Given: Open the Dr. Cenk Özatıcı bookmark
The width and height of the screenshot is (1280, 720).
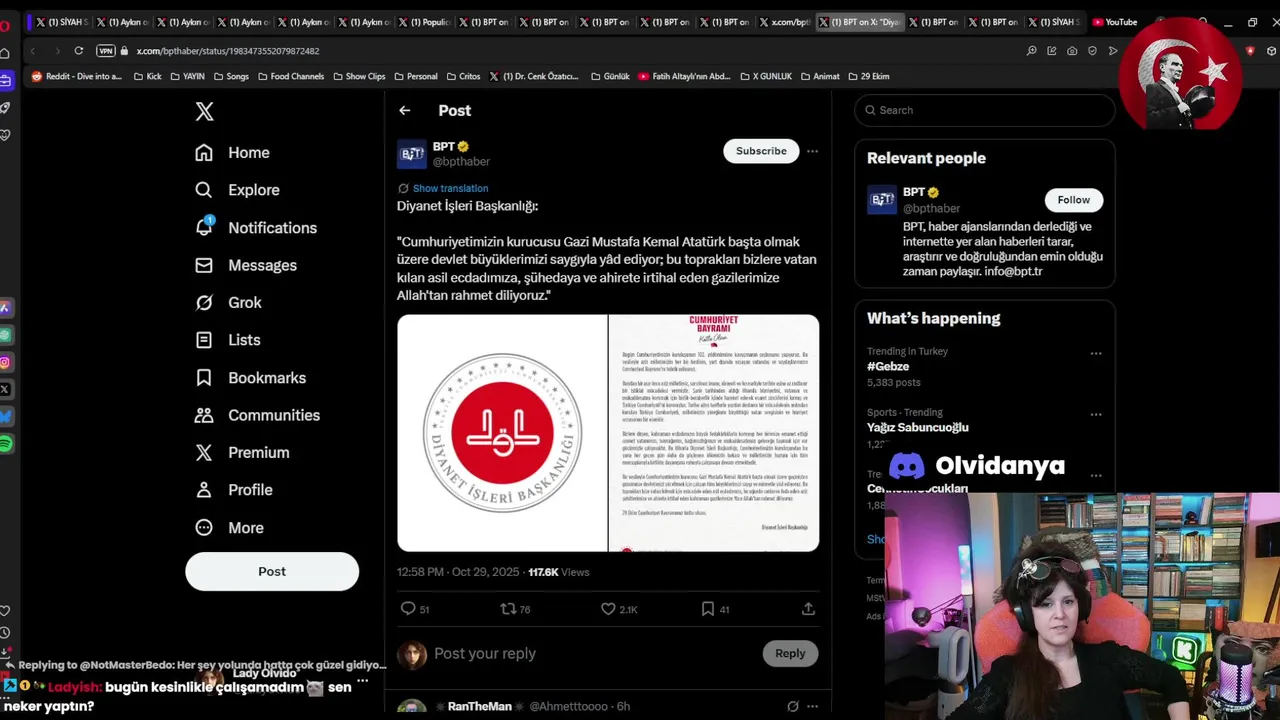Looking at the screenshot, I should 533,76.
